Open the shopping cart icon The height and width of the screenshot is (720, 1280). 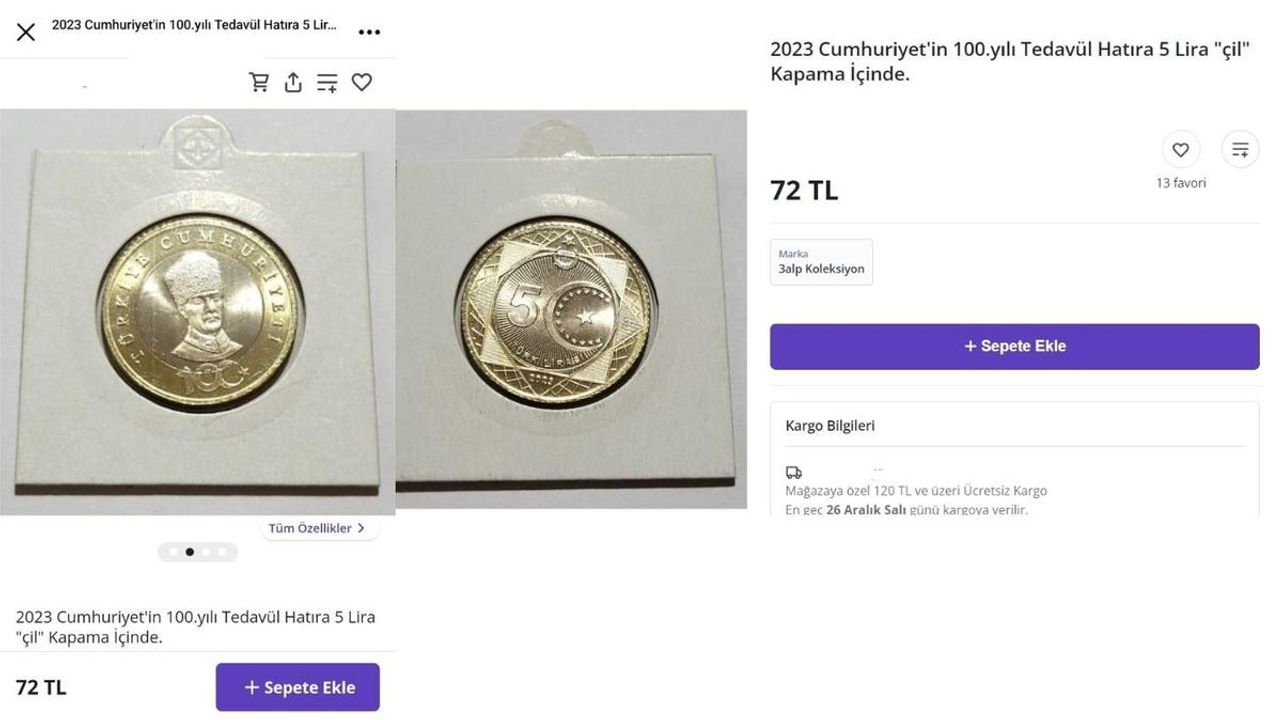[259, 83]
